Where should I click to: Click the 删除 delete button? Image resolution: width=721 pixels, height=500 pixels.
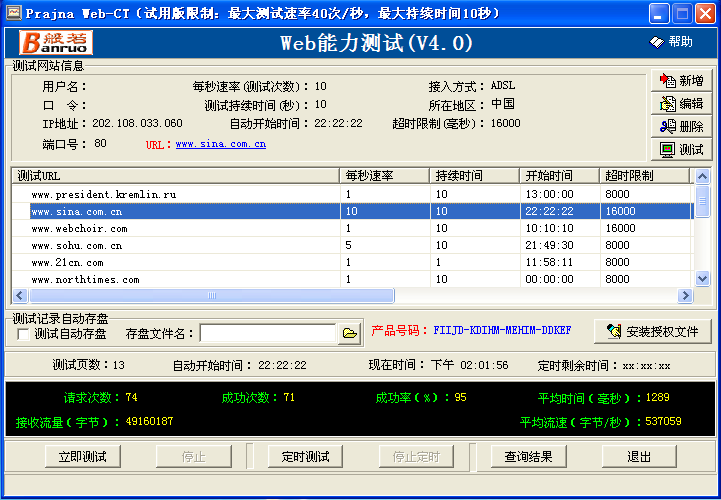click(681, 126)
